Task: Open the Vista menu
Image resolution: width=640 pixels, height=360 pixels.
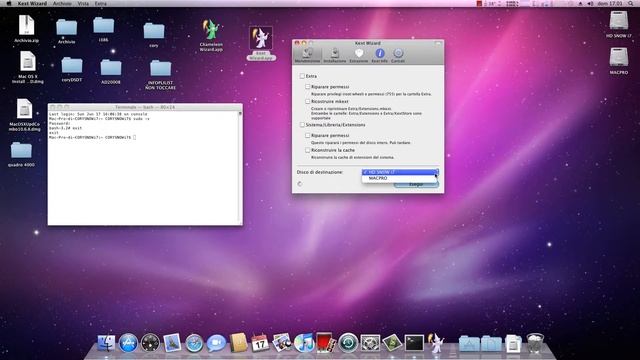Action: tap(83, 3)
